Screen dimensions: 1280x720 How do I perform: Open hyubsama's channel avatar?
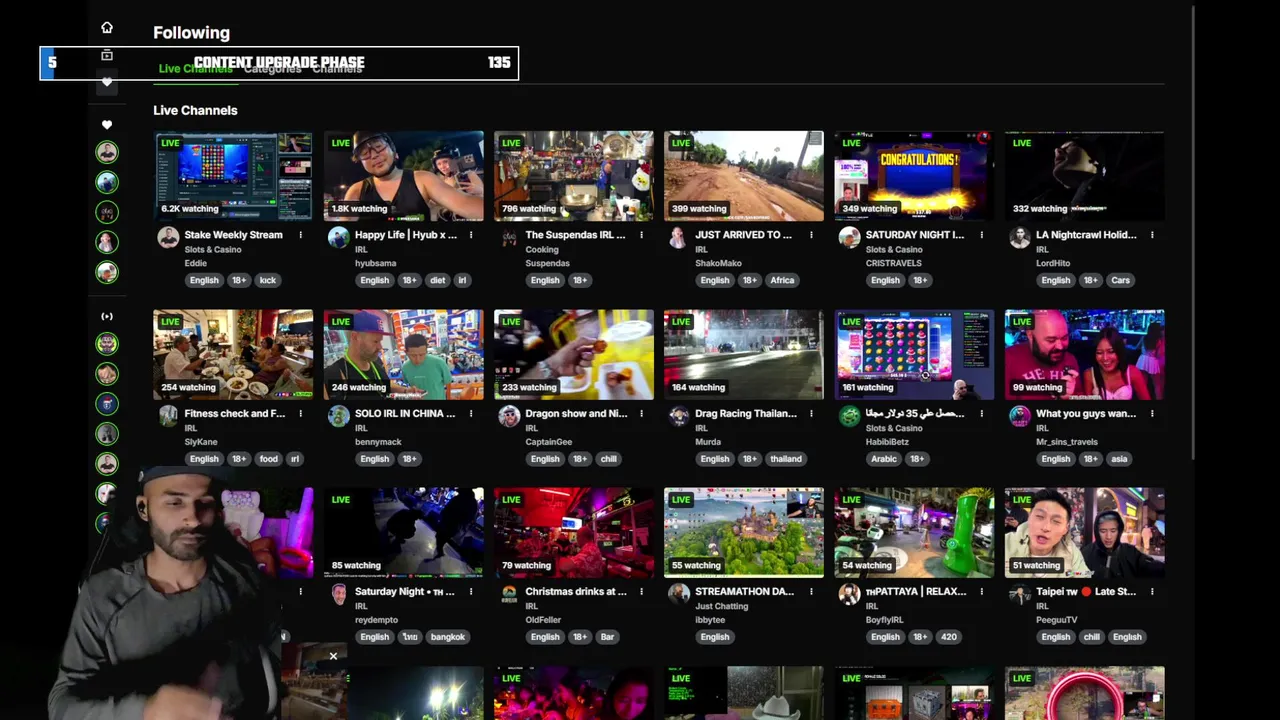point(339,237)
